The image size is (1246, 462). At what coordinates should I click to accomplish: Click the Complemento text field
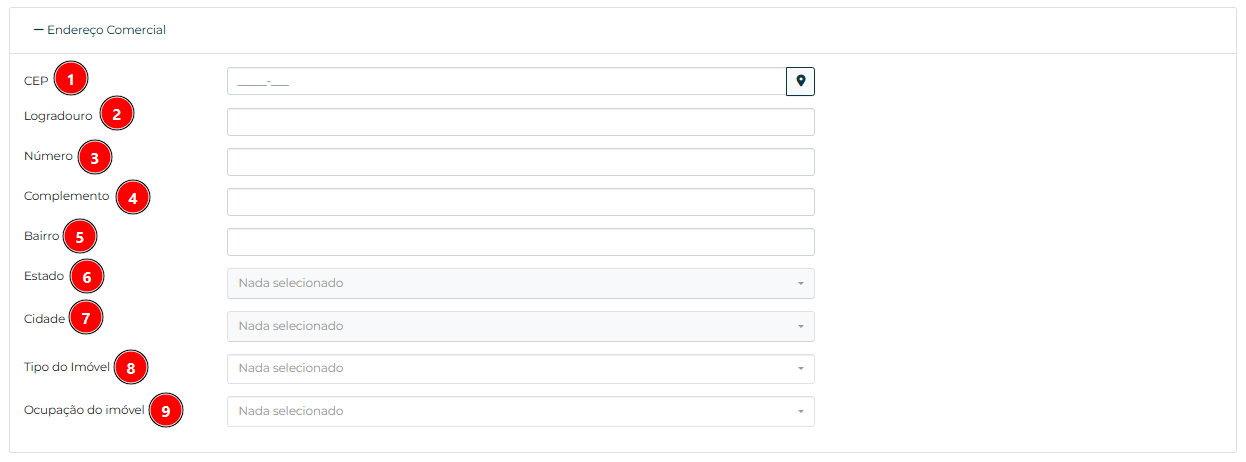tap(520, 202)
